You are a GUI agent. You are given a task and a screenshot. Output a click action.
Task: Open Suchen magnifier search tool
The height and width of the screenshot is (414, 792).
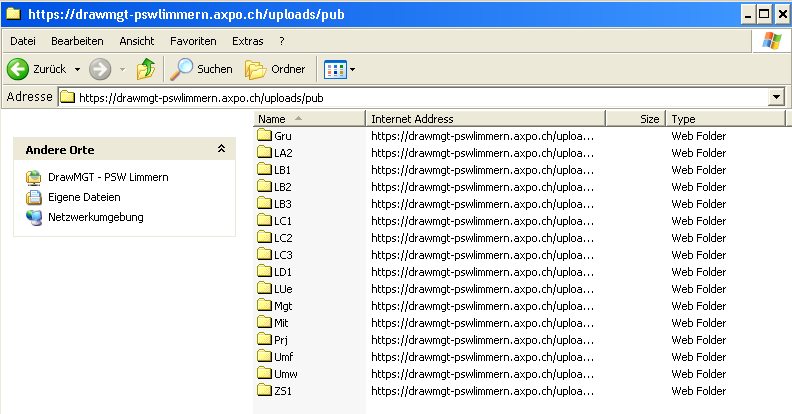click(x=202, y=69)
